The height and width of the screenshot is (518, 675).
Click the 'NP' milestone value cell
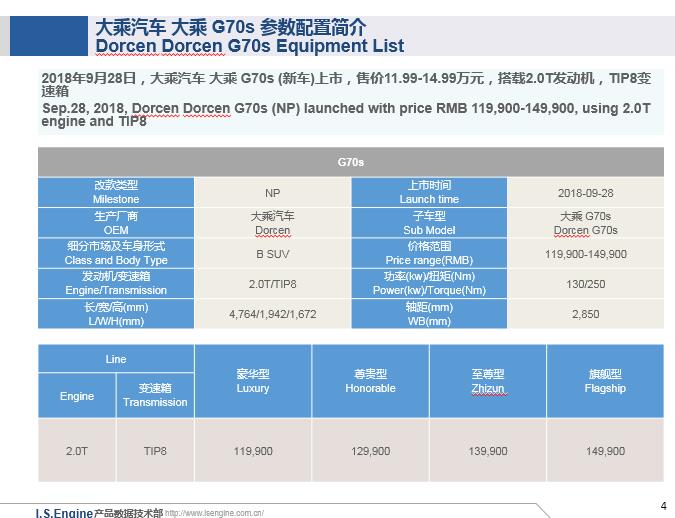(272, 192)
